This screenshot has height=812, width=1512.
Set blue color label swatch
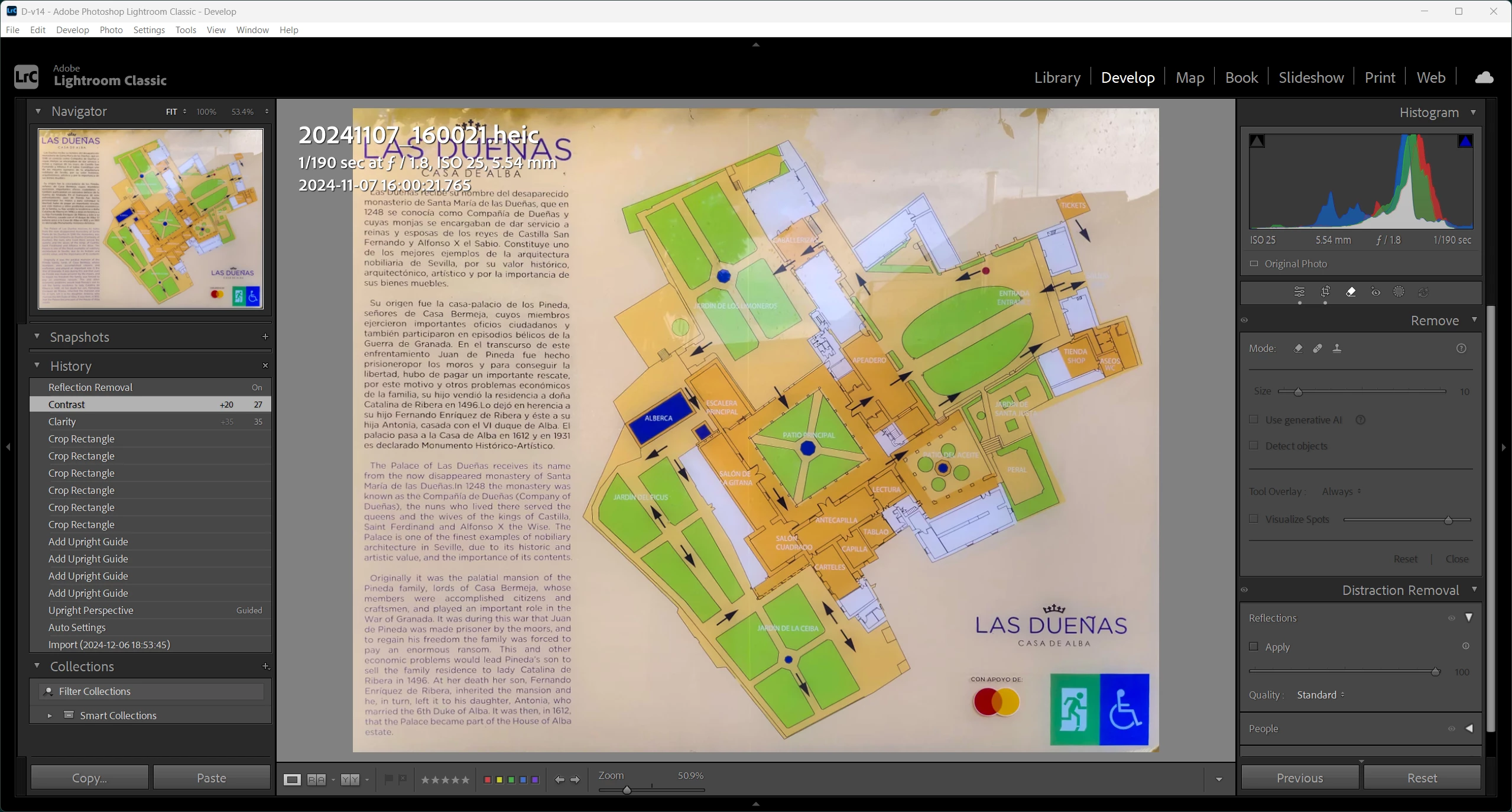click(x=523, y=780)
